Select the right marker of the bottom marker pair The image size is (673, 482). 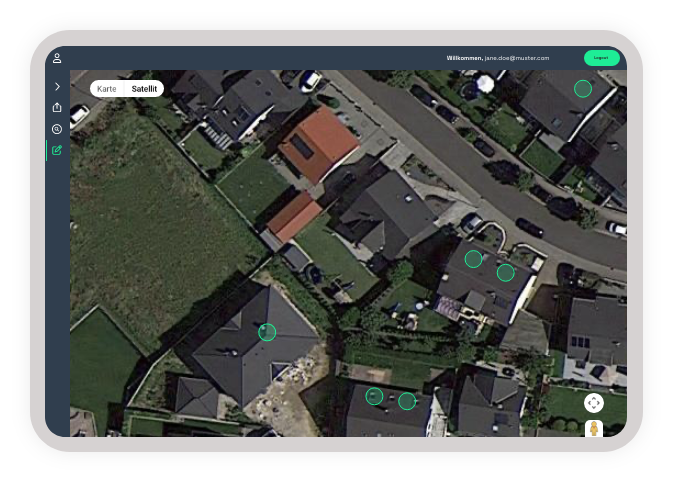click(x=407, y=401)
